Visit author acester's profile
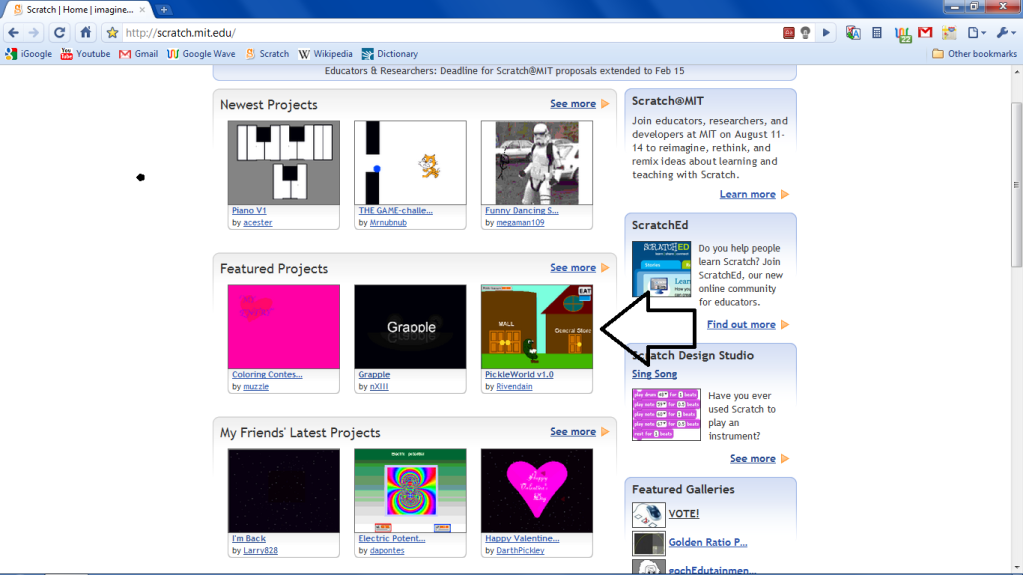Screen dimensions: 1023x575 point(258,223)
